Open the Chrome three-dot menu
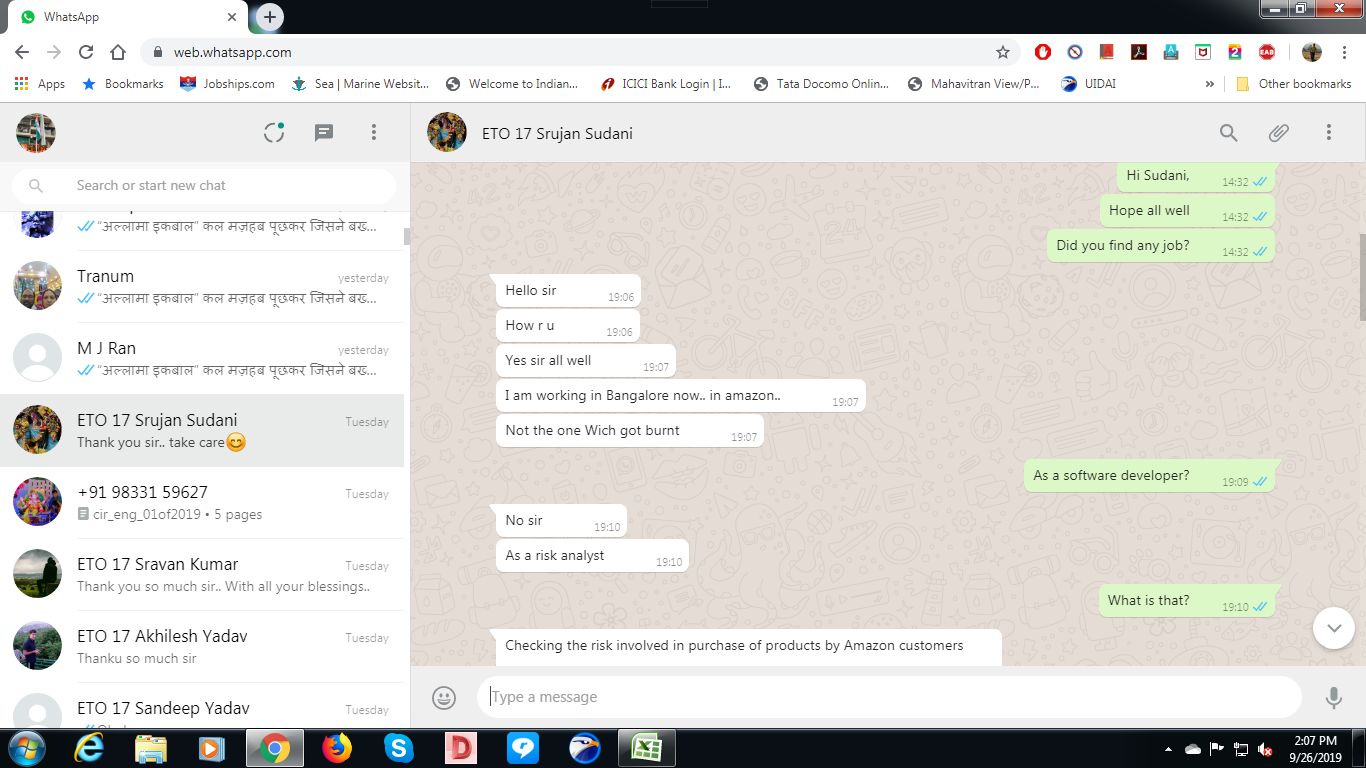 pyautogui.click(x=1344, y=52)
